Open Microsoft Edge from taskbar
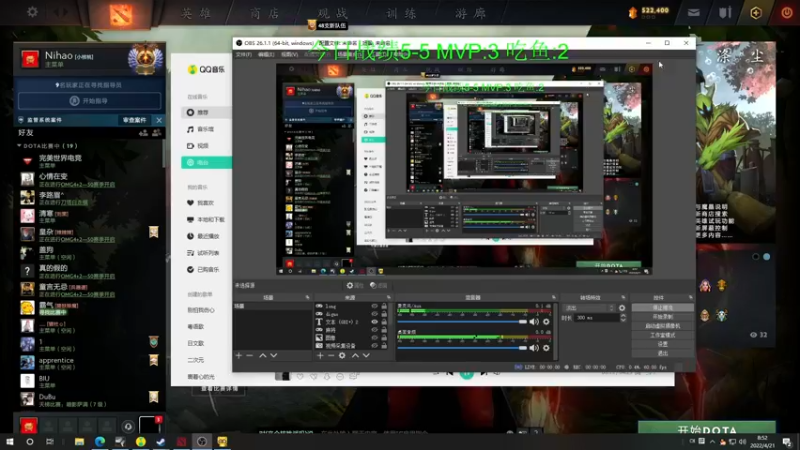This screenshot has width=800, height=450. [99, 441]
